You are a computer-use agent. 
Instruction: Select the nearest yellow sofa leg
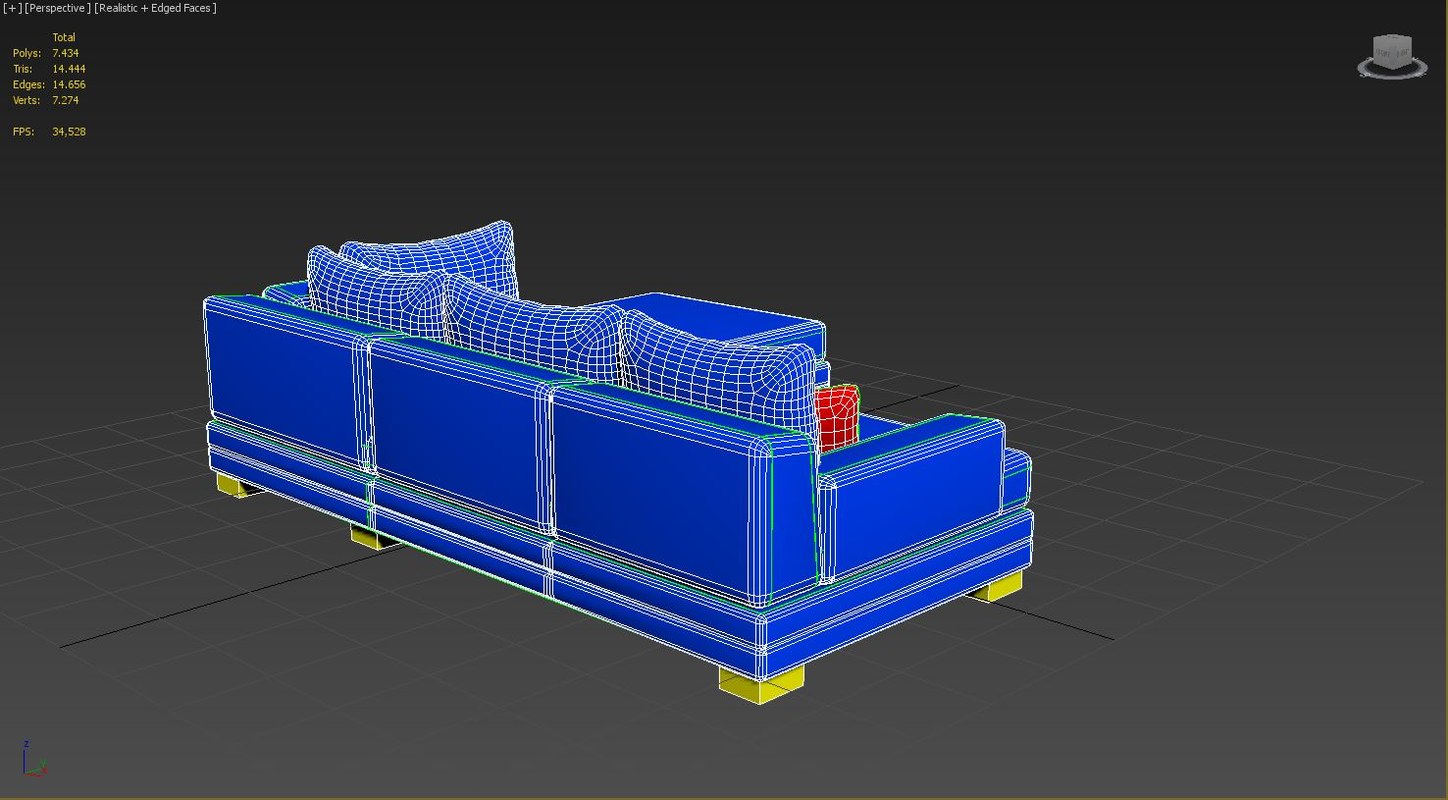point(761,684)
